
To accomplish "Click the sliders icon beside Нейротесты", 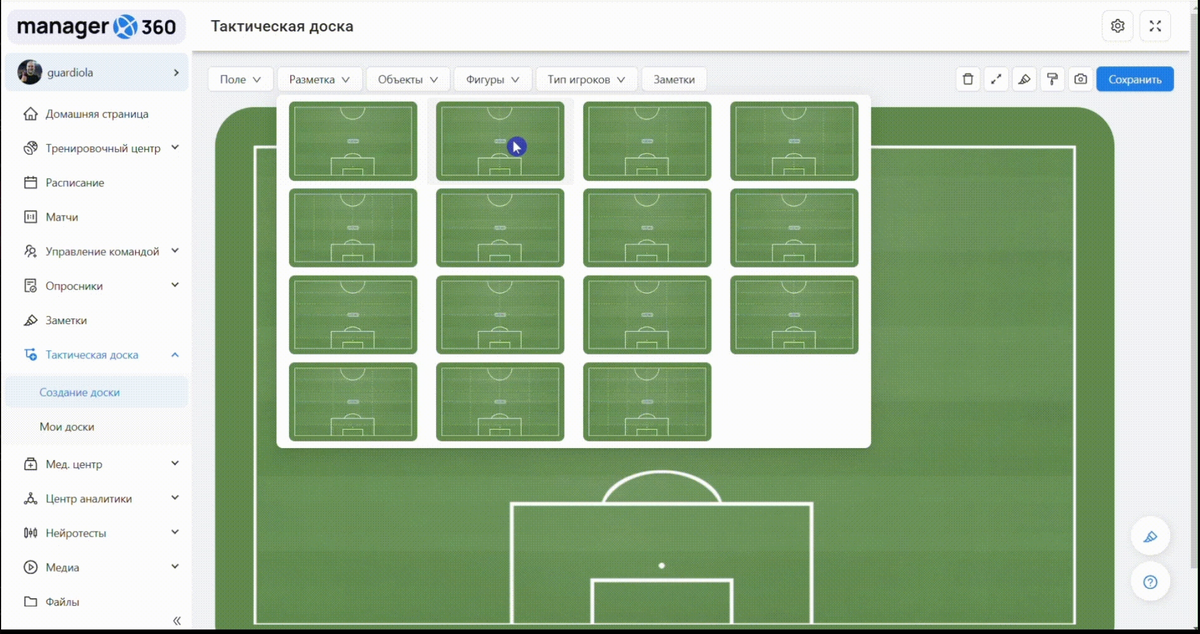I will (x=30, y=533).
